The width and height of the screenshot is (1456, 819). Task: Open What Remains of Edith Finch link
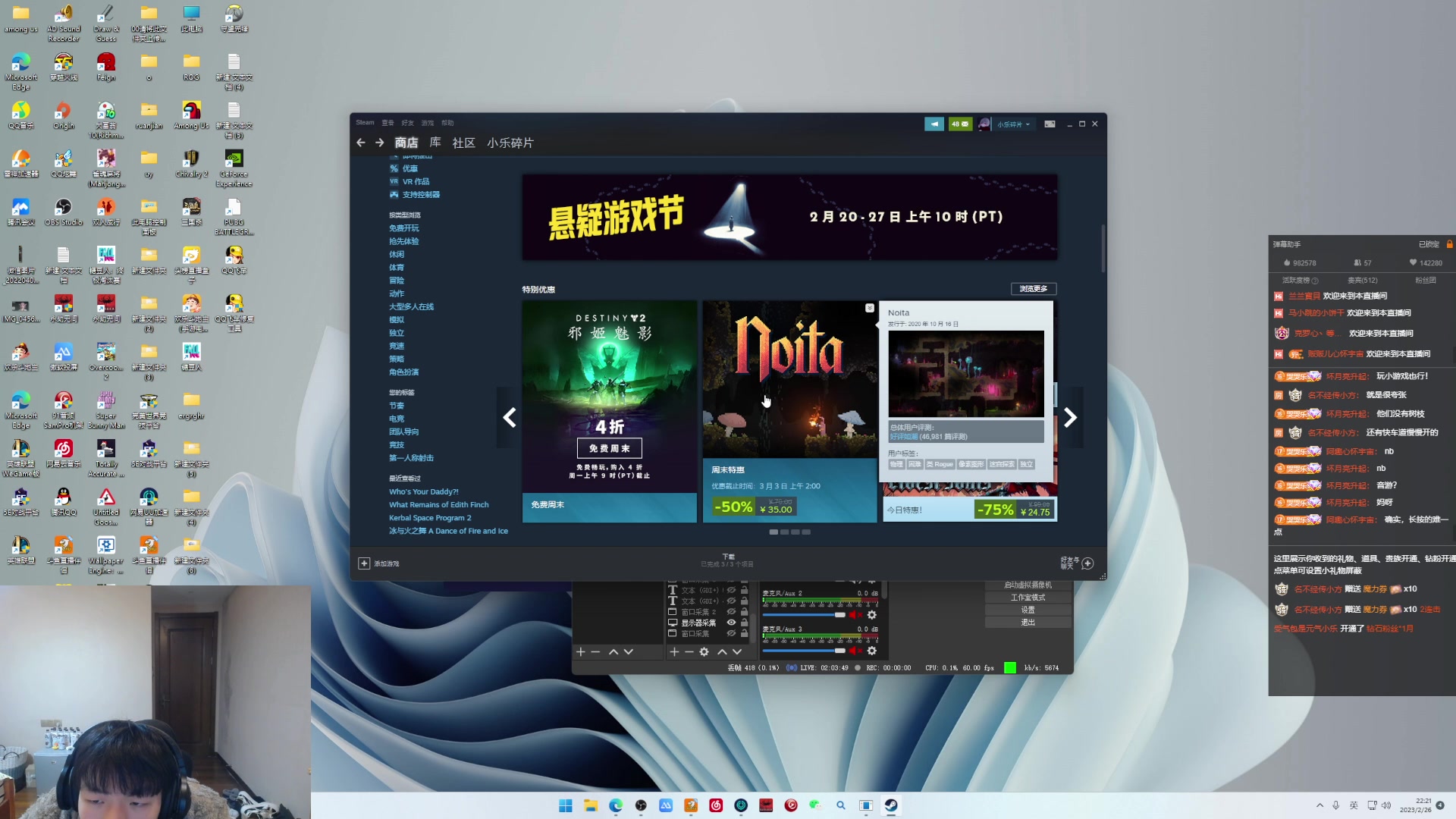pos(439,505)
